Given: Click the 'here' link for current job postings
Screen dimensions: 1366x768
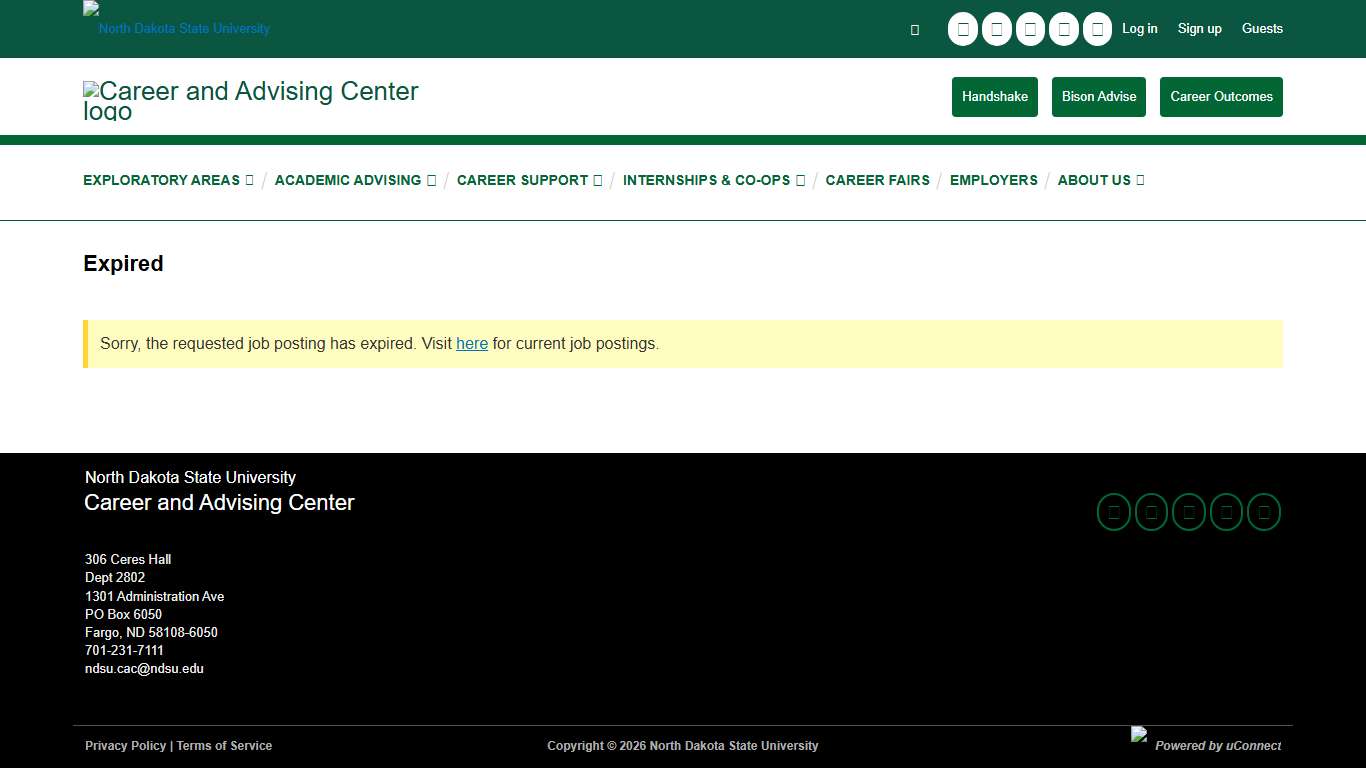Looking at the screenshot, I should [x=472, y=343].
